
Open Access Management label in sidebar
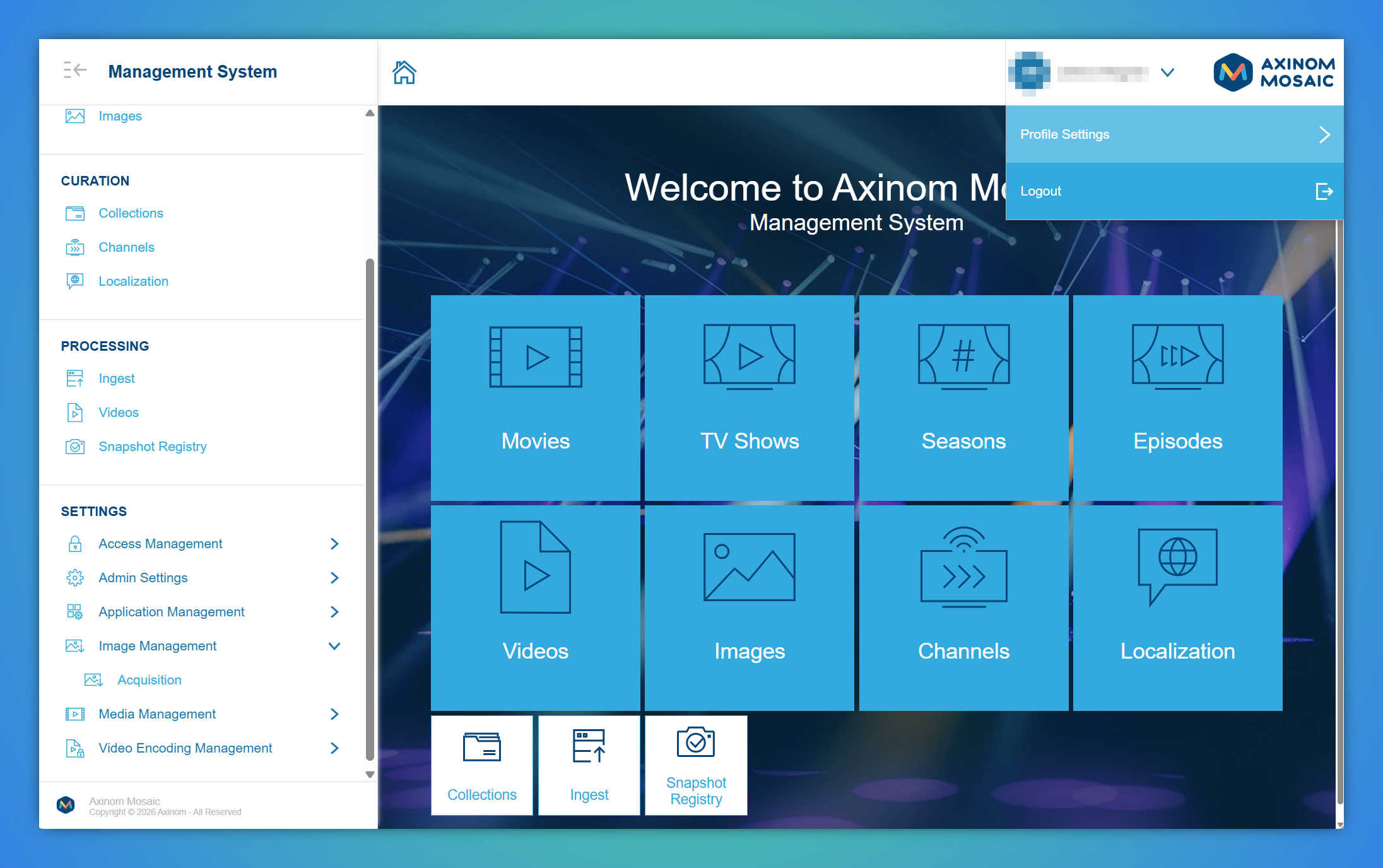160,544
